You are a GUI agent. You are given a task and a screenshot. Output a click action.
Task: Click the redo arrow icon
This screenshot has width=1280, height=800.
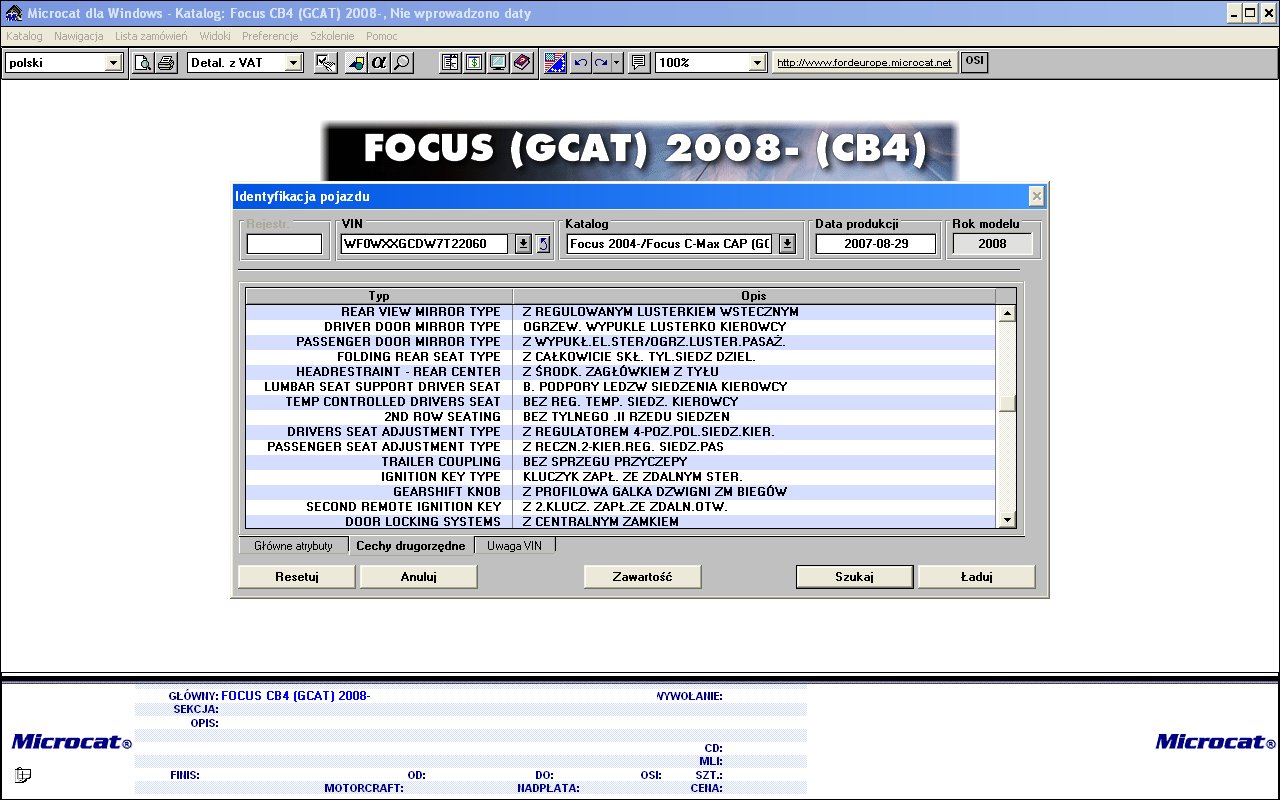[x=601, y=63]
